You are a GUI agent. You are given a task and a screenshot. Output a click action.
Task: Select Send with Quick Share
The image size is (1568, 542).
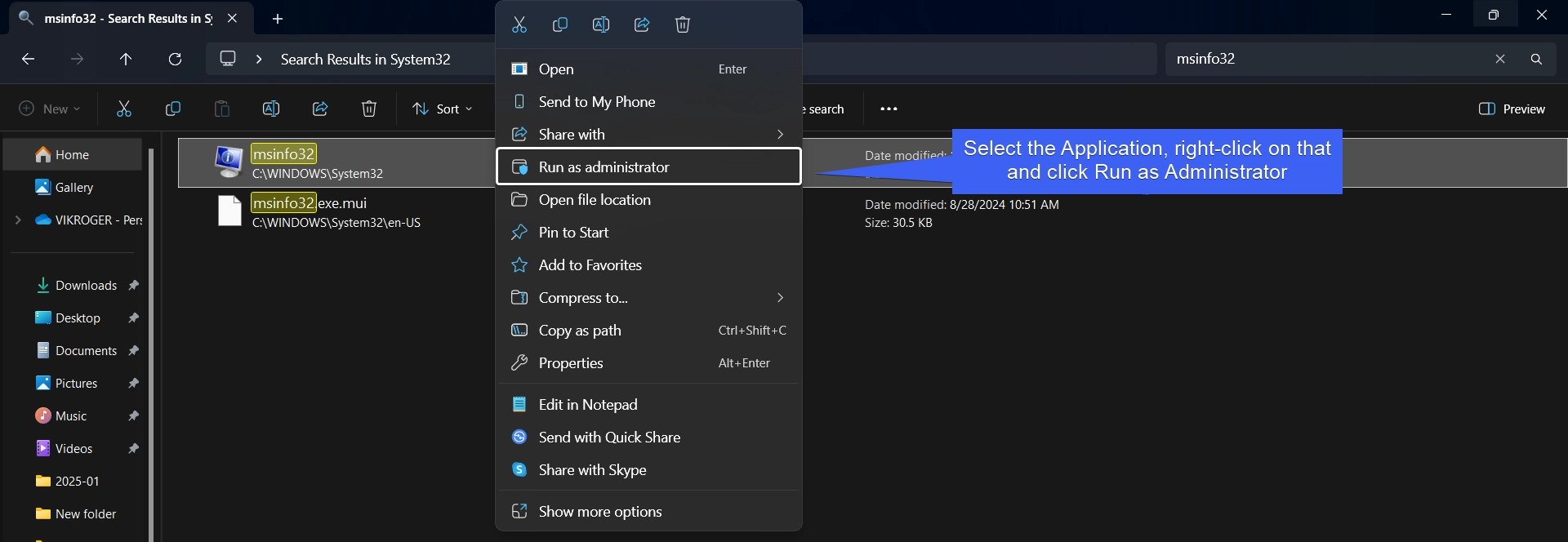[648, 438]
